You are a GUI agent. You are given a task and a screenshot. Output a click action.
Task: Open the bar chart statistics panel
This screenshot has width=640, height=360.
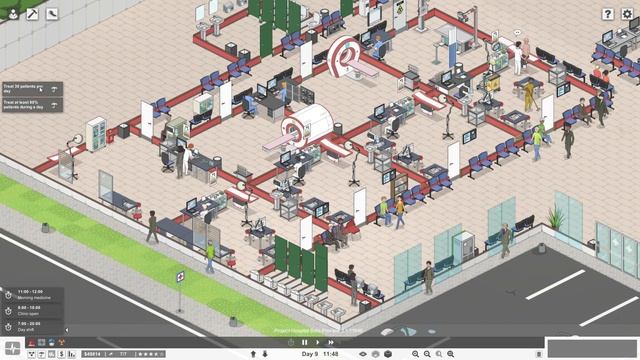pyautogui.click(x=71, y=354)
